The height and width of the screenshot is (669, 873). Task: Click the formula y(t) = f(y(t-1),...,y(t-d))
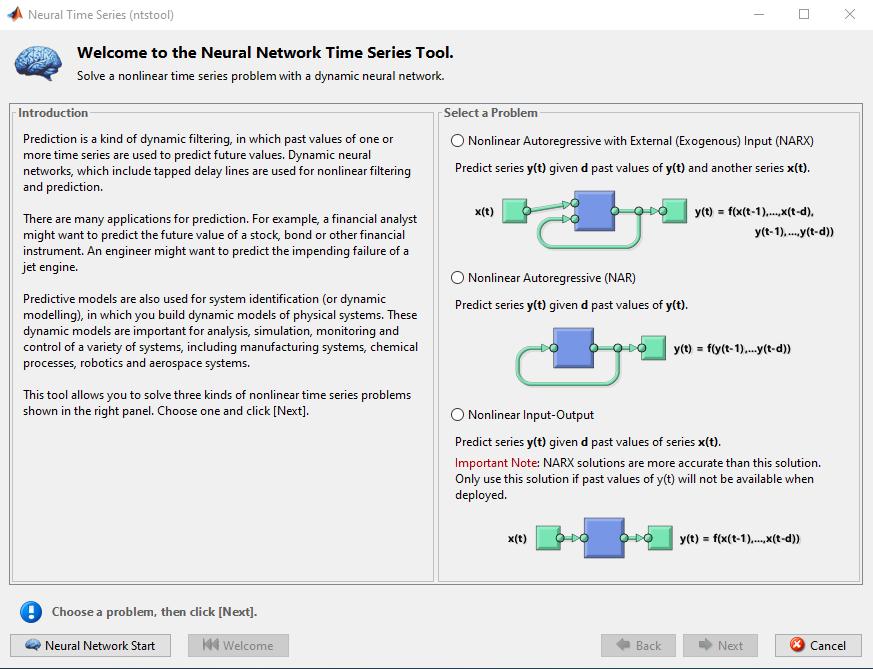[x=732, y=348]
